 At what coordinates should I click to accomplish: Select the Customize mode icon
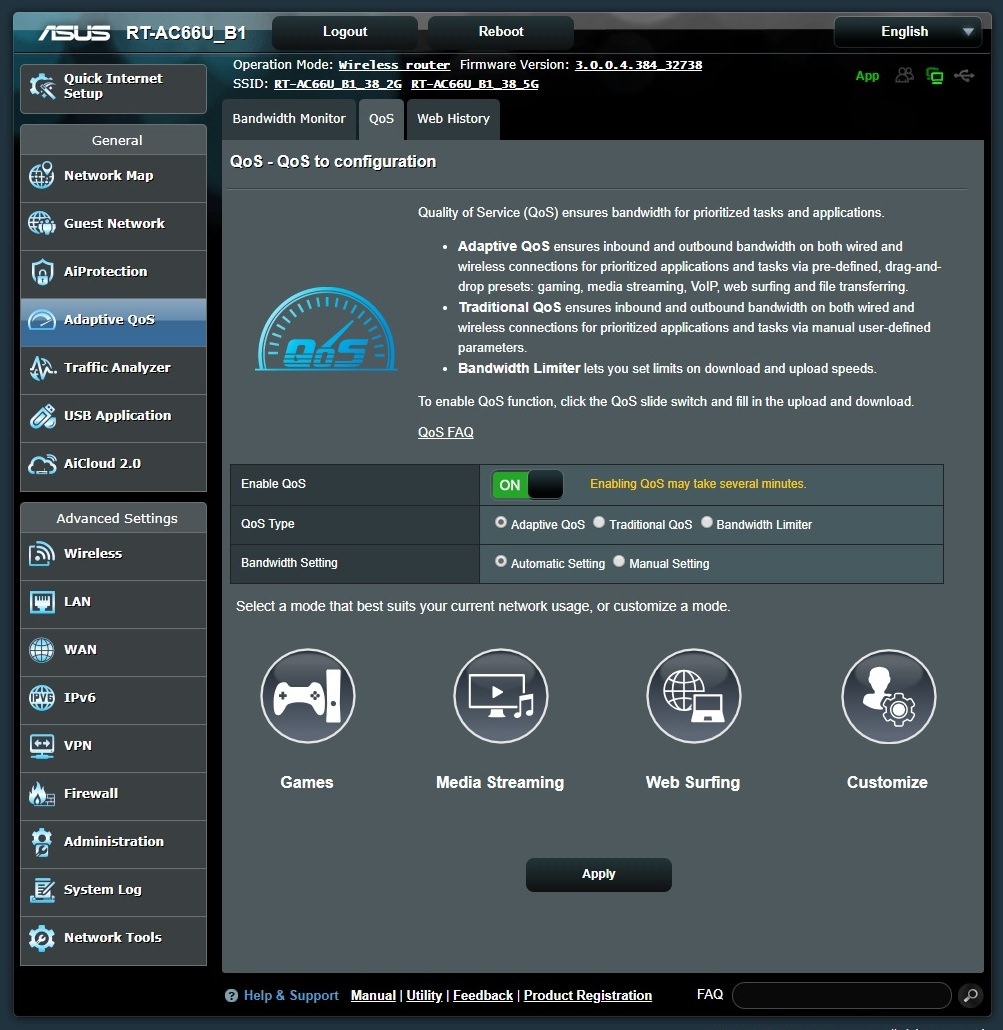click(889, 696)
